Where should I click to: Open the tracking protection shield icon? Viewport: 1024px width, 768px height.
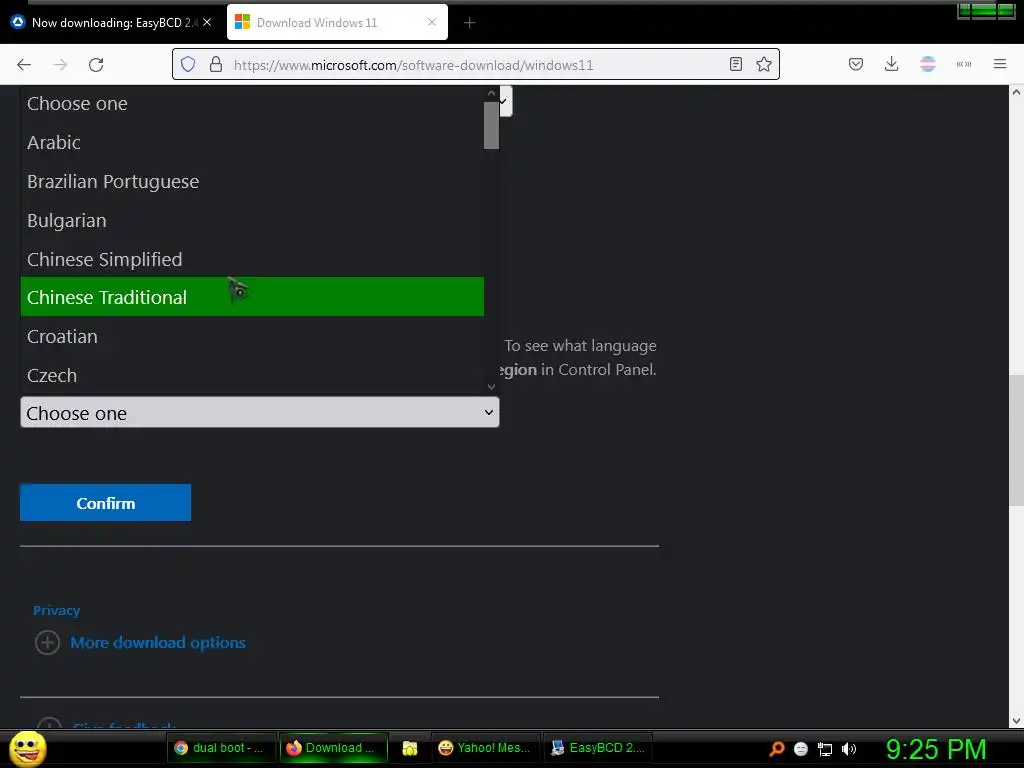tap(188, 65)
